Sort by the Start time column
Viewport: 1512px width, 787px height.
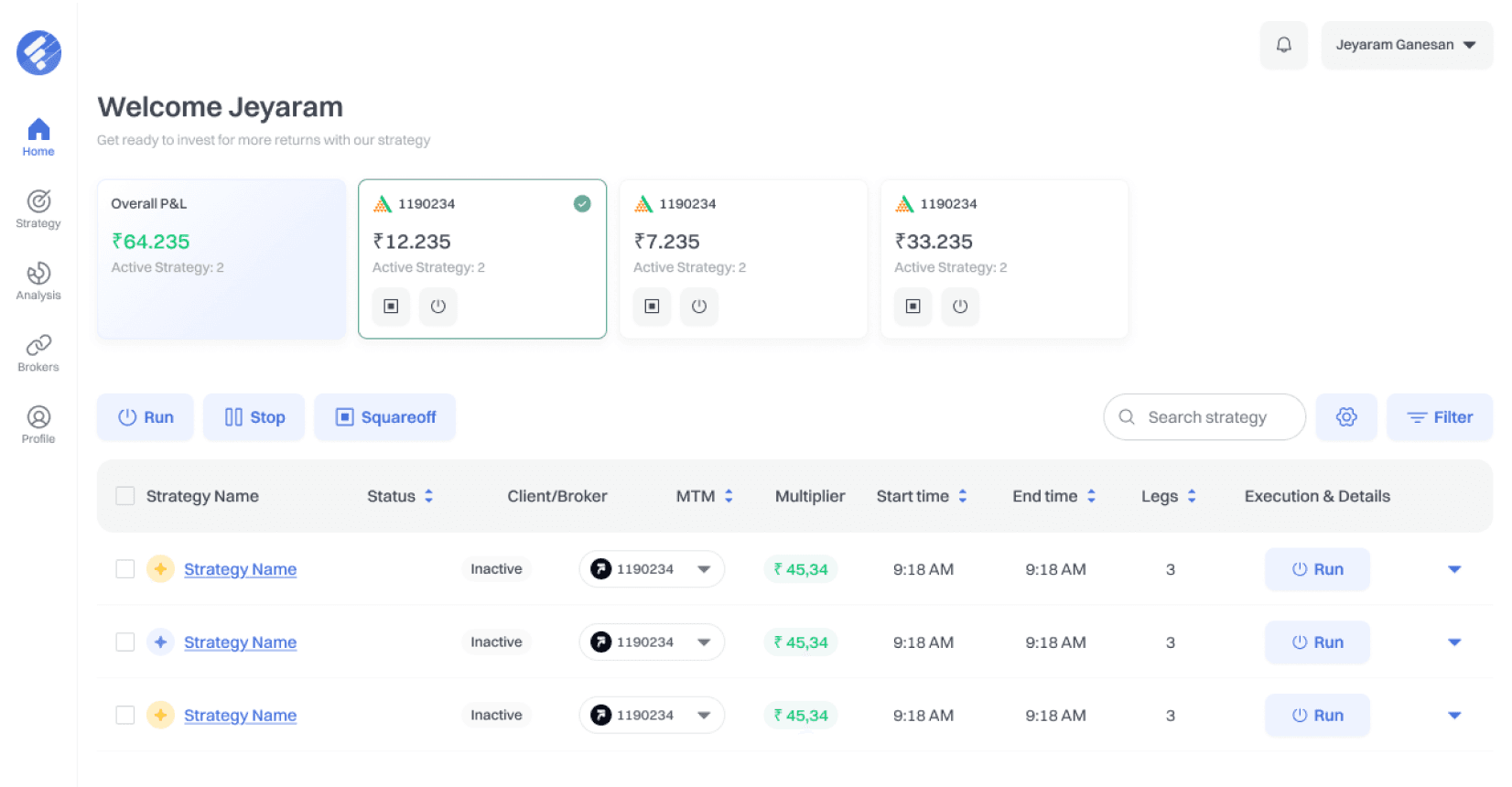pos(963,496)
